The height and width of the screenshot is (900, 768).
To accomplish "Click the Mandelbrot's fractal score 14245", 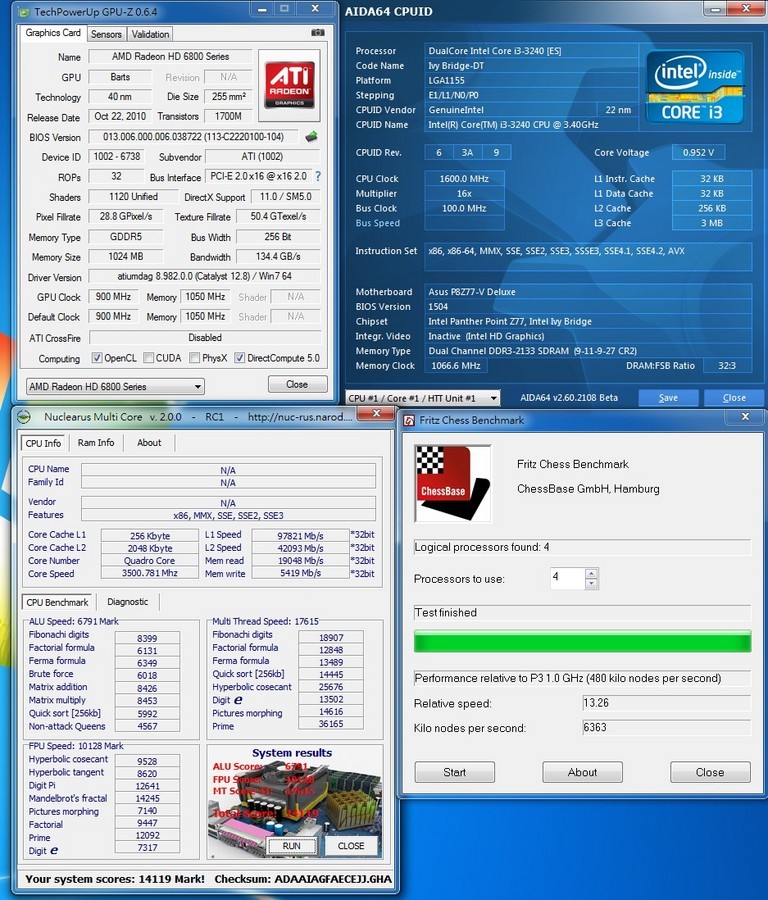I will 148,798.
